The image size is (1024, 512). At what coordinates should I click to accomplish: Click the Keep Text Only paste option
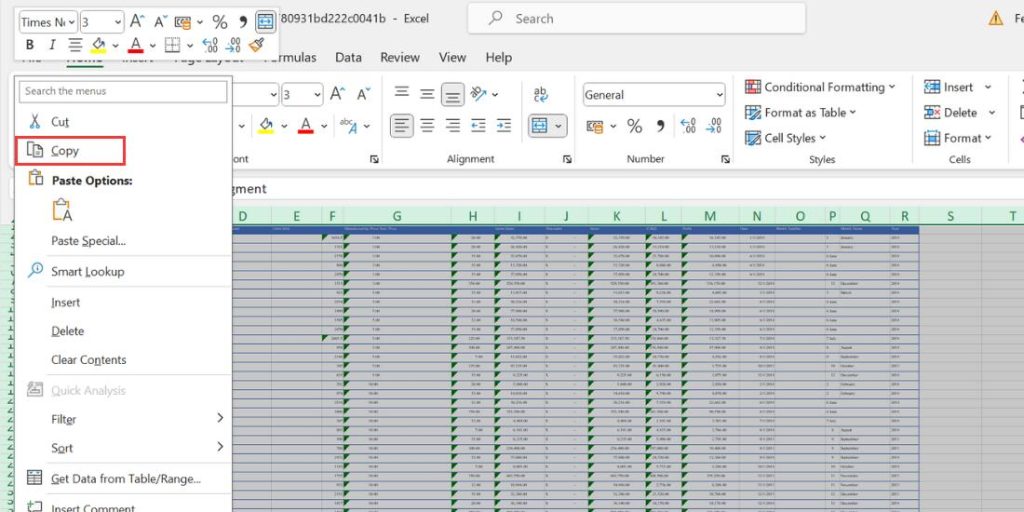pos(62,210)
